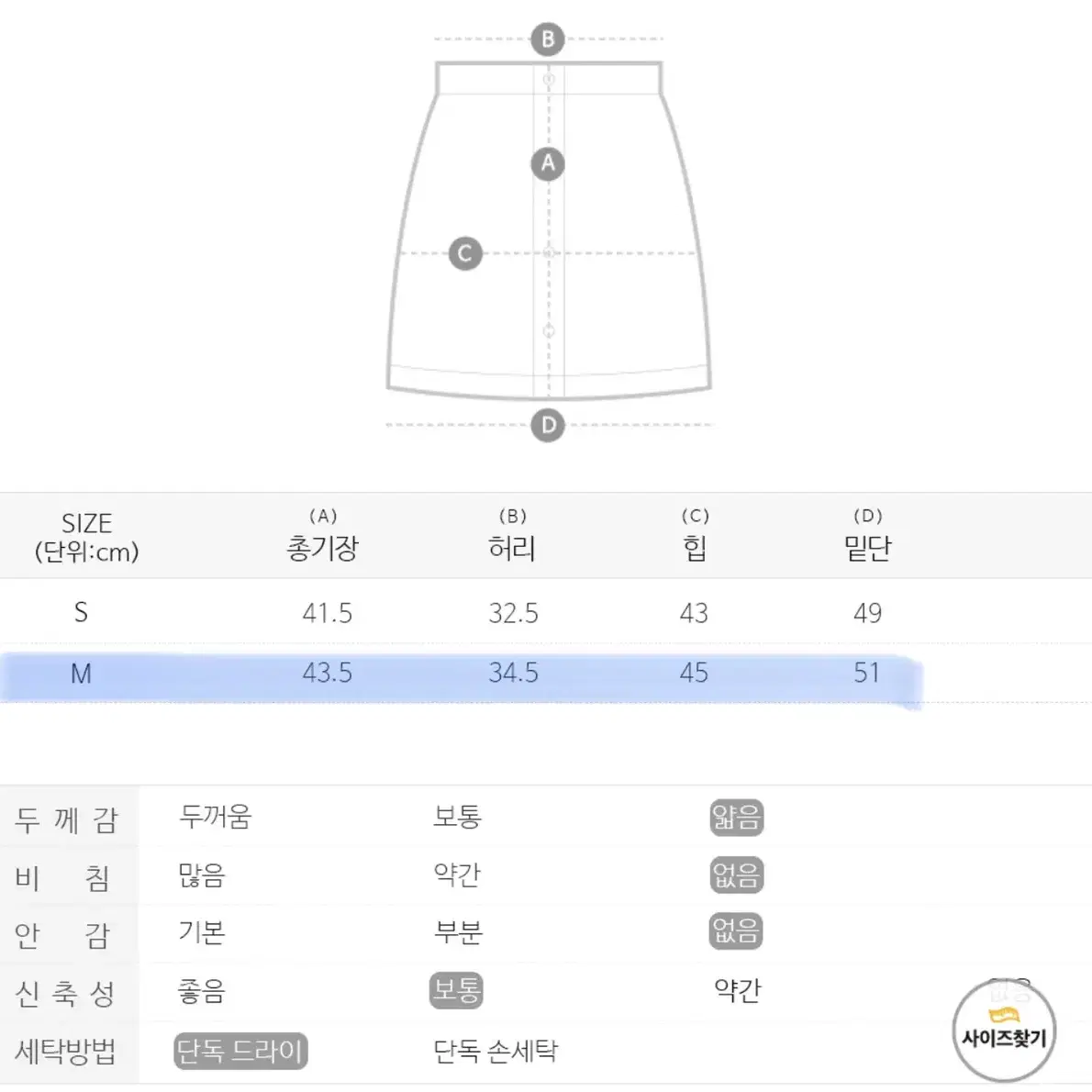Choose 좋음 elasticity option

pyautogui.click(x=201, y=990)
